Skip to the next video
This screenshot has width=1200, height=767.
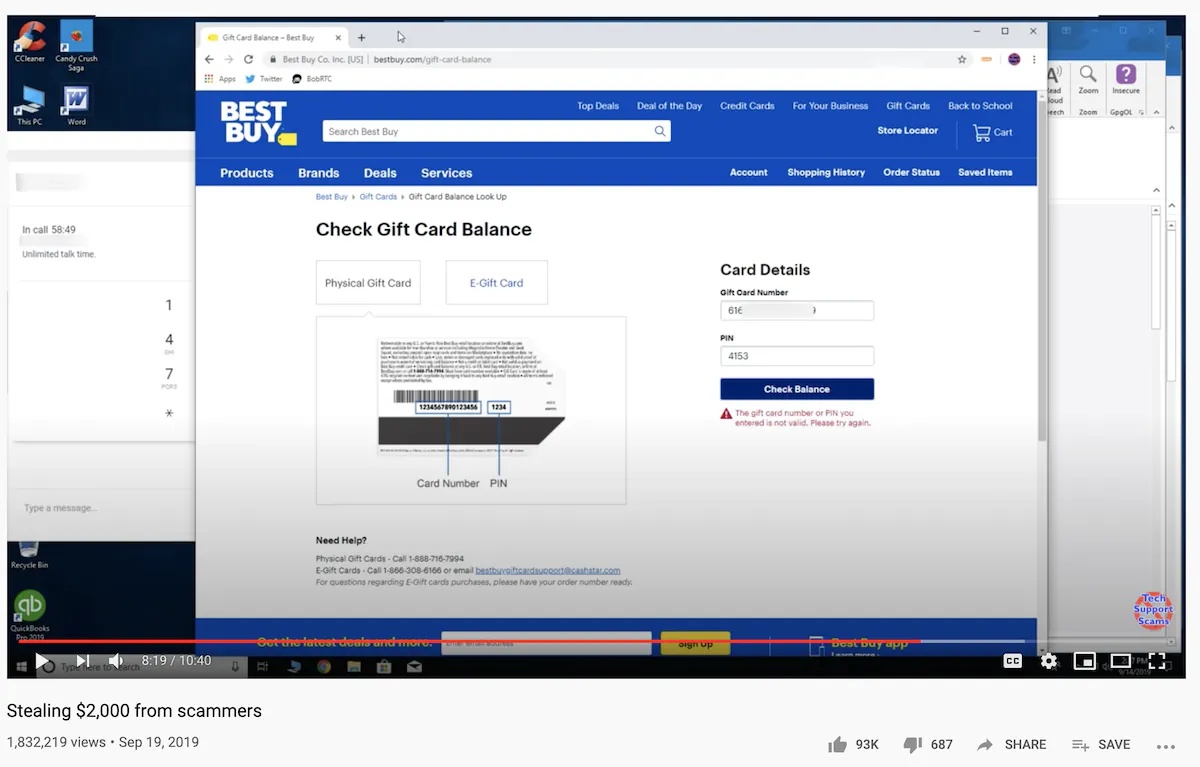pos(83,661)
